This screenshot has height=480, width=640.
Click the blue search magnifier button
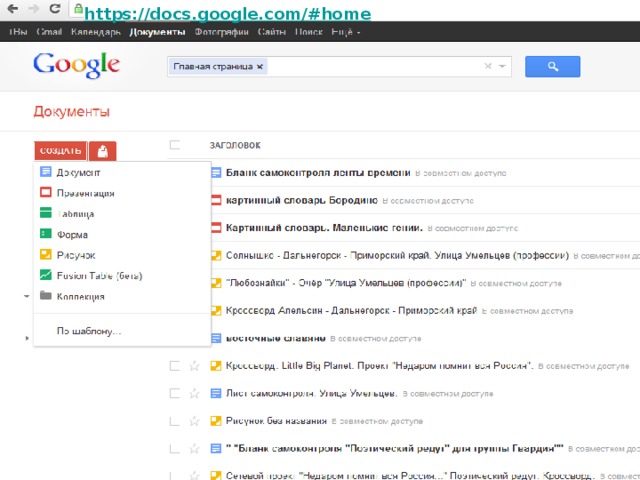pos(552,67)
